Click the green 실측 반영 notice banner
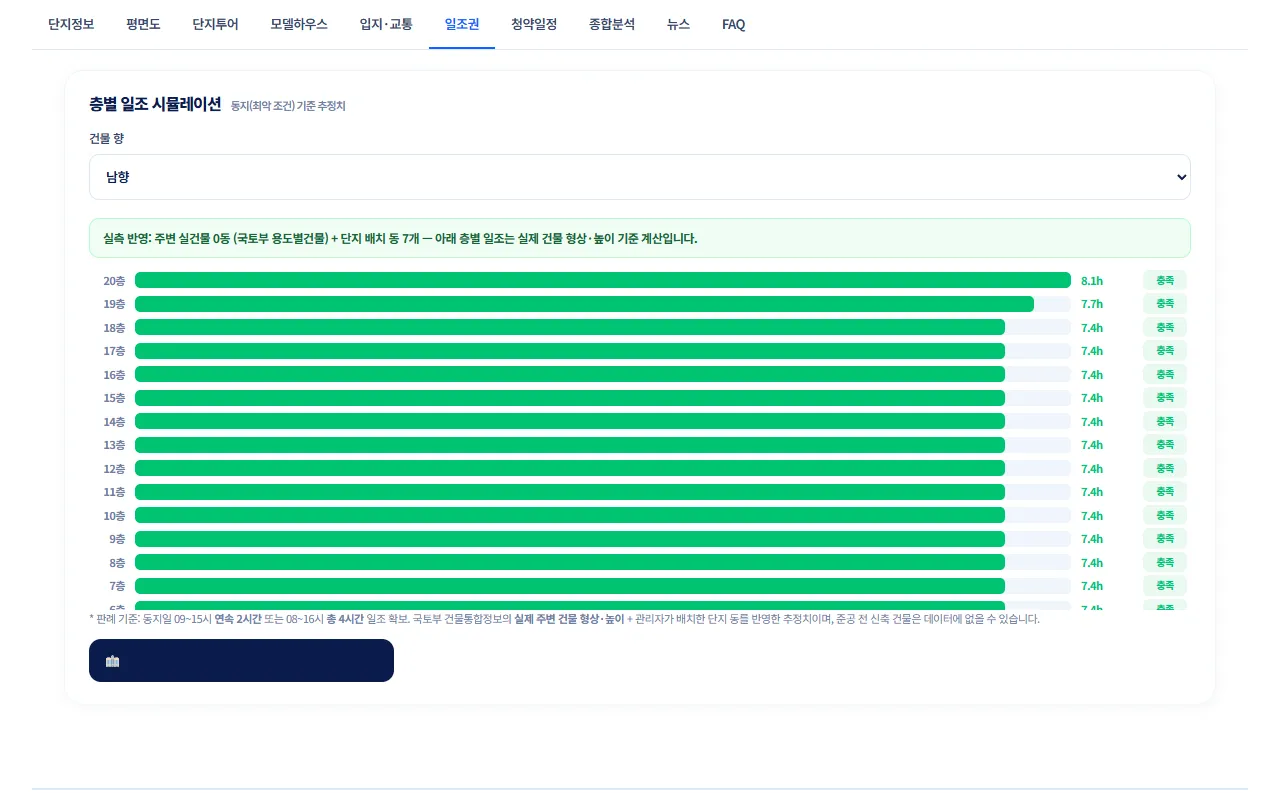 tap(640, 238)
